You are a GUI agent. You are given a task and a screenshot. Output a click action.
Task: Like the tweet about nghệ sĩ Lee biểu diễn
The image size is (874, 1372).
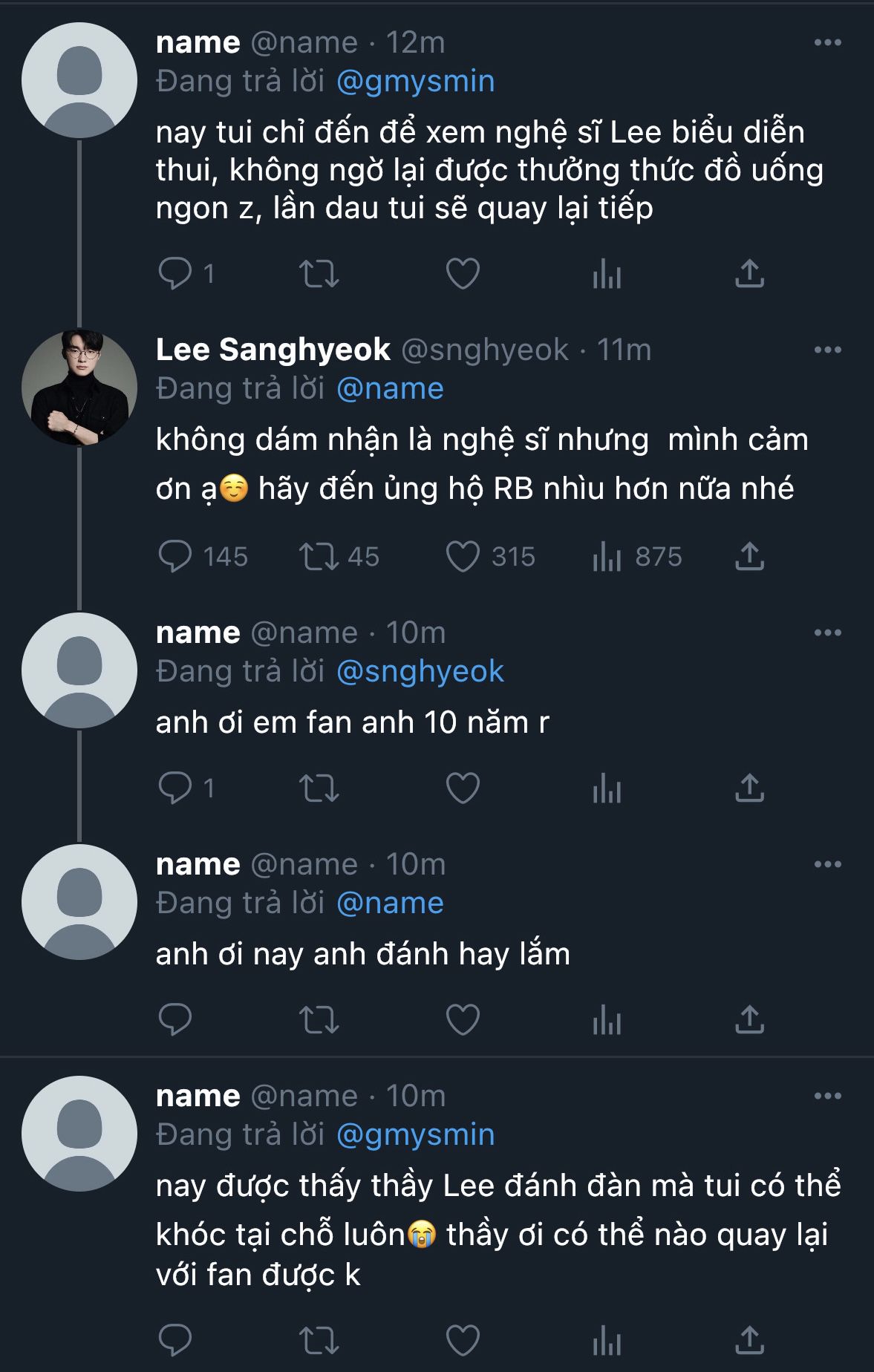tap(463, 274)
